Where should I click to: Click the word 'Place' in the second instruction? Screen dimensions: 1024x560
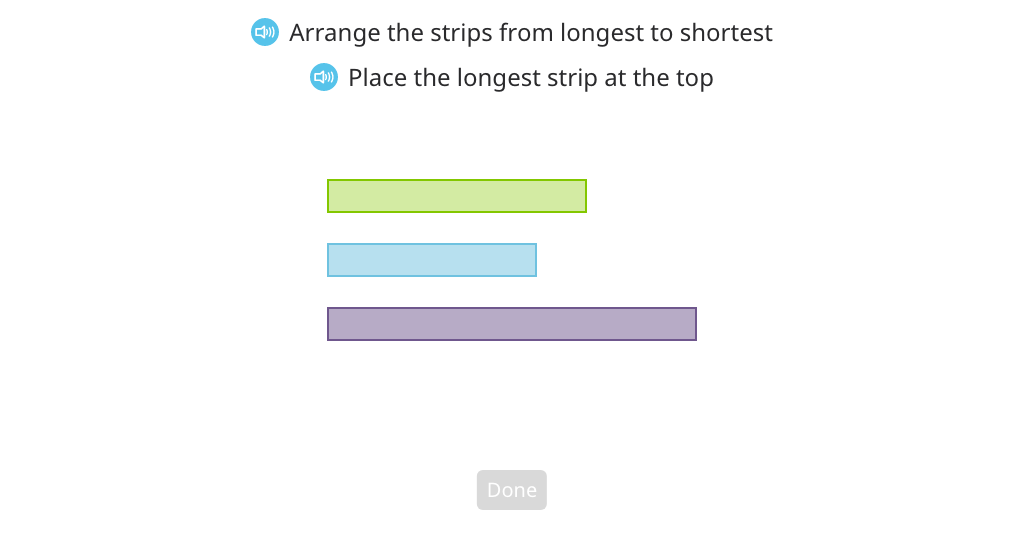coord(378,78)
